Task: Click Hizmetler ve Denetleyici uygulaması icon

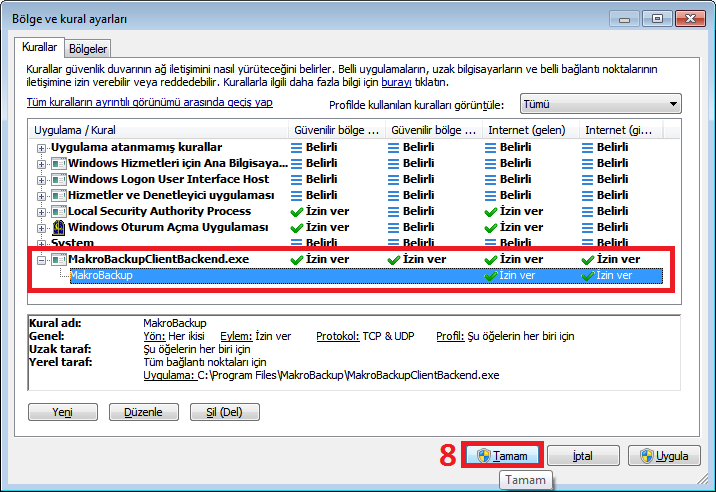Action: coord(58,196)
